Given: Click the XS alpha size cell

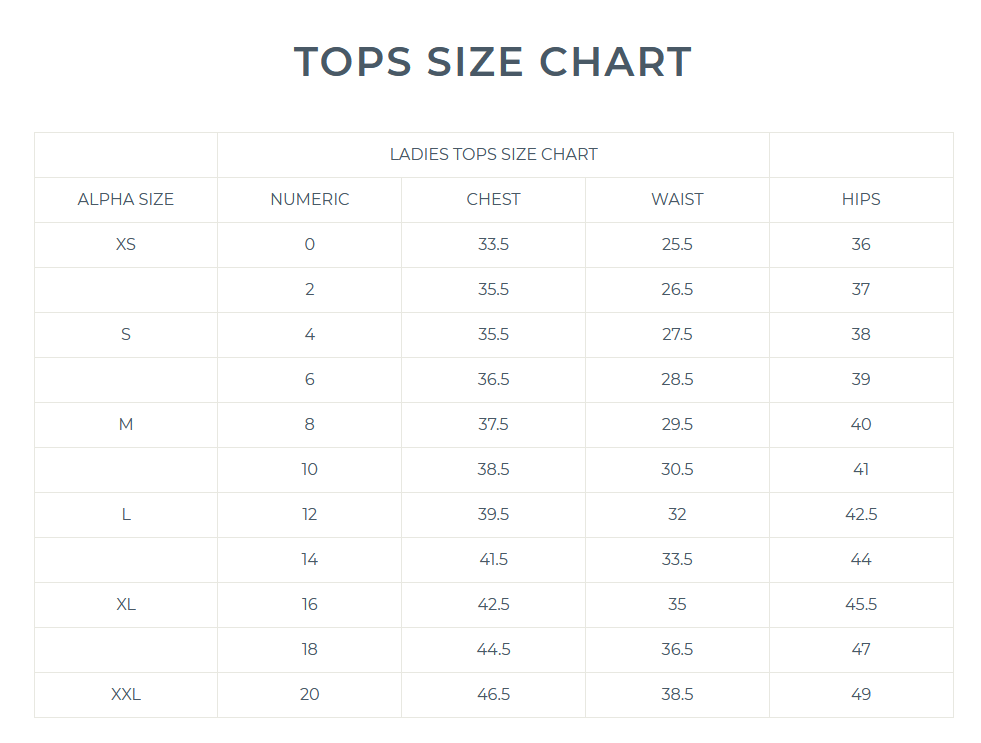Looking at the screenshot, I should point(126,244).
